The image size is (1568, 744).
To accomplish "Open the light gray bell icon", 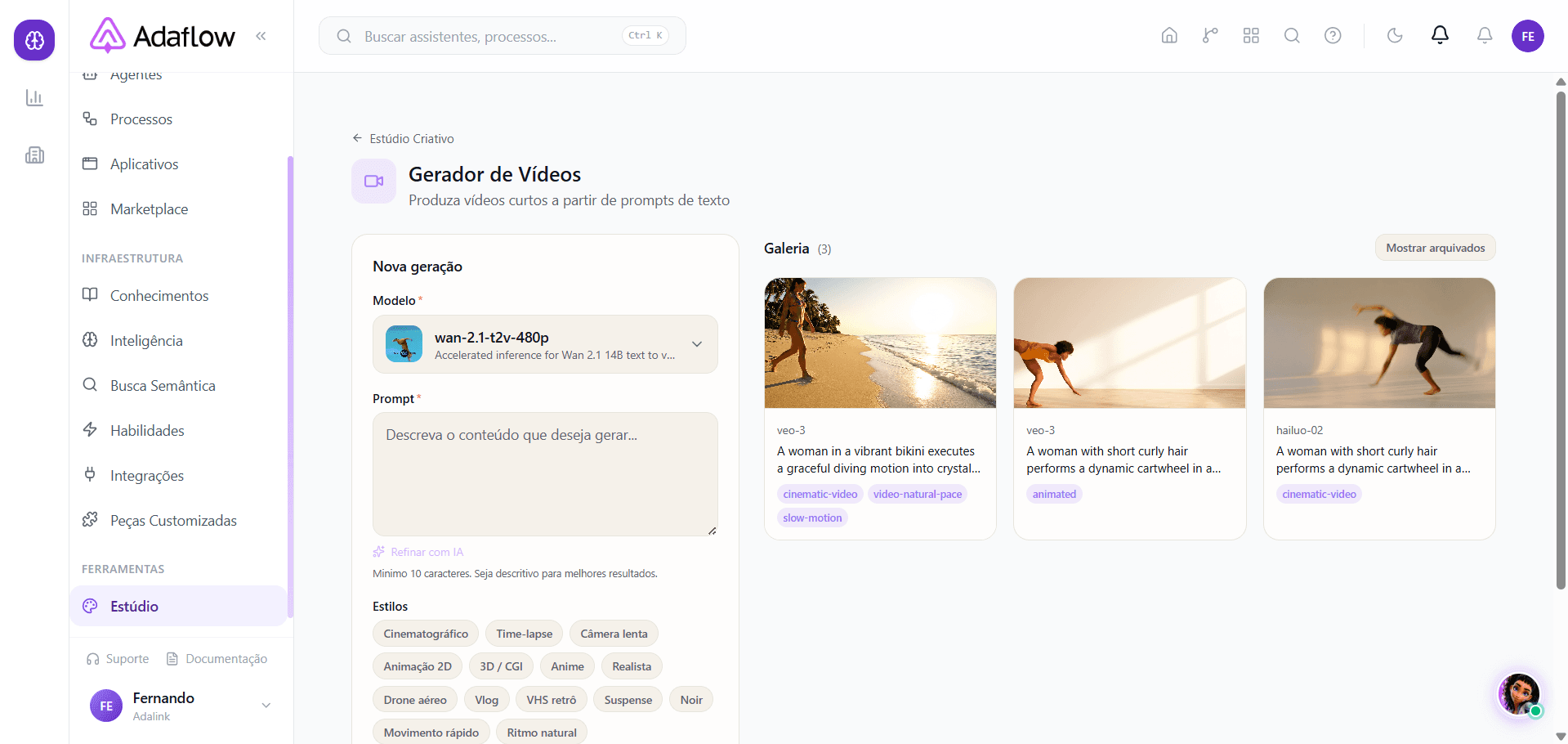I will [1485, 36].
